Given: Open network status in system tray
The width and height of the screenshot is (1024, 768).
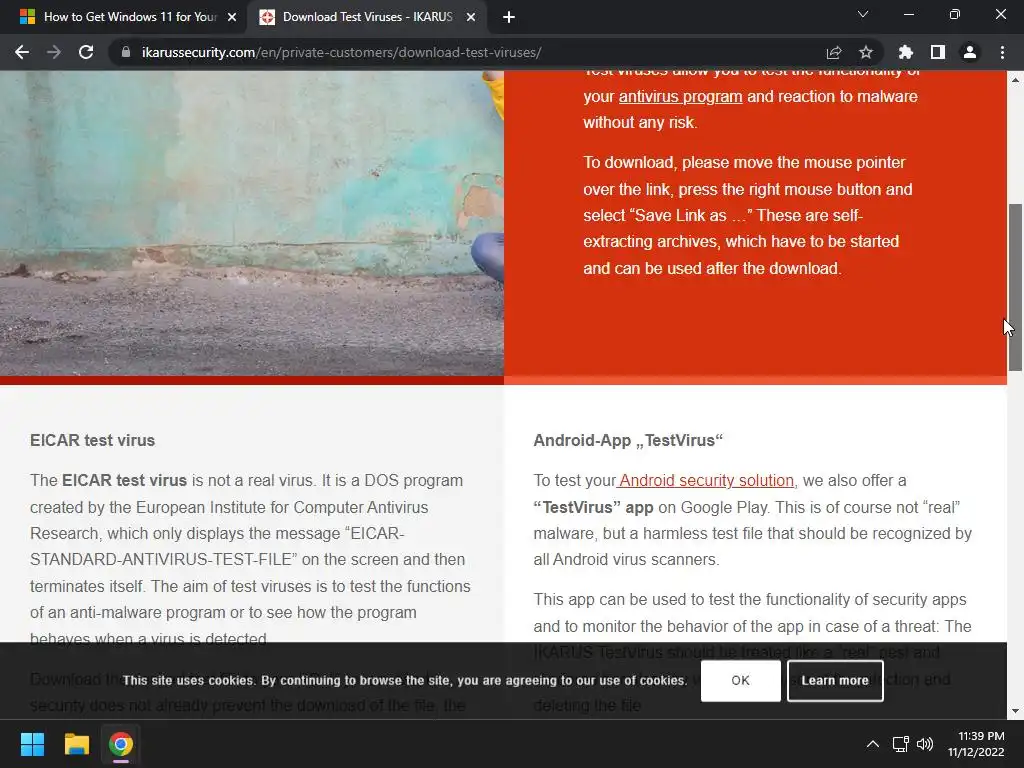Looking at the screenshot, I should 901,744.
